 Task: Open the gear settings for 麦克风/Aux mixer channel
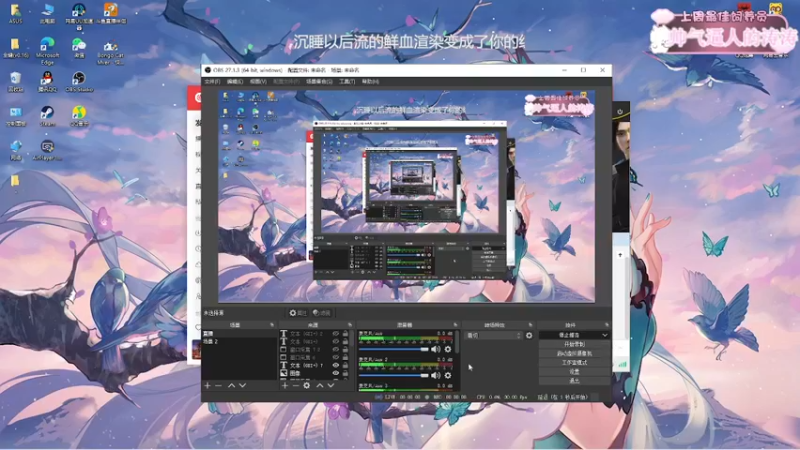click(448, 349)
